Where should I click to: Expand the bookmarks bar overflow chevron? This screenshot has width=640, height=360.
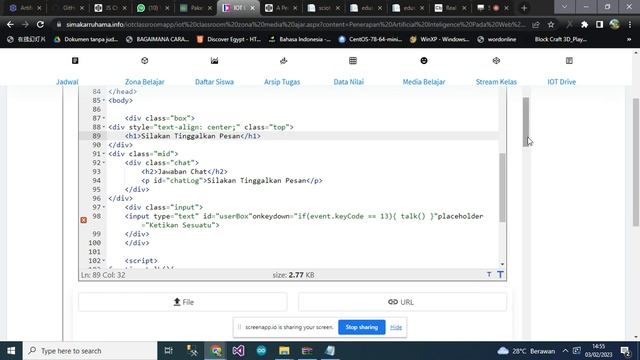[x=629, y=40]
